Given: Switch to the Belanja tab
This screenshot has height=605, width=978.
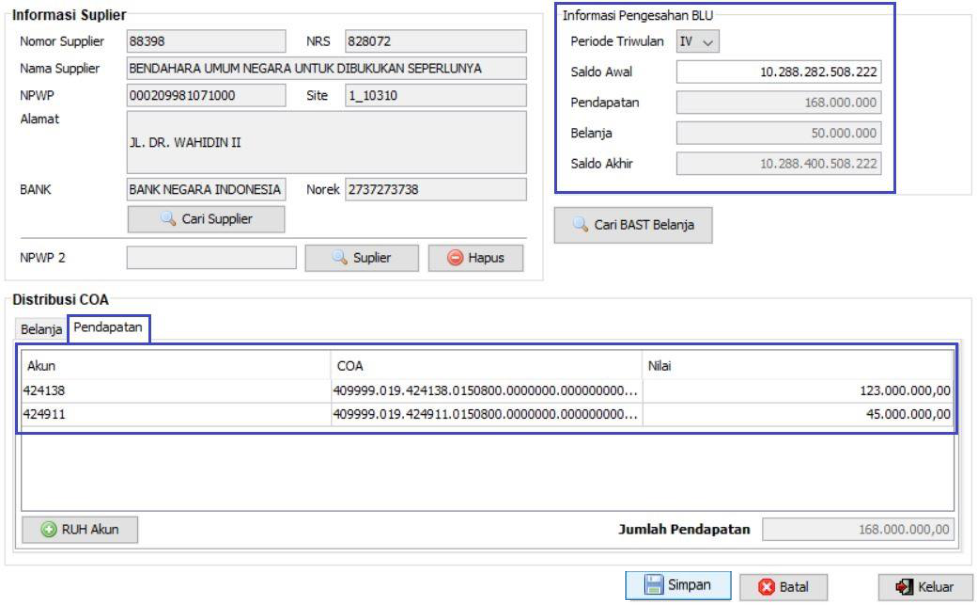Looking at the screenshot, I should point(41,329).
